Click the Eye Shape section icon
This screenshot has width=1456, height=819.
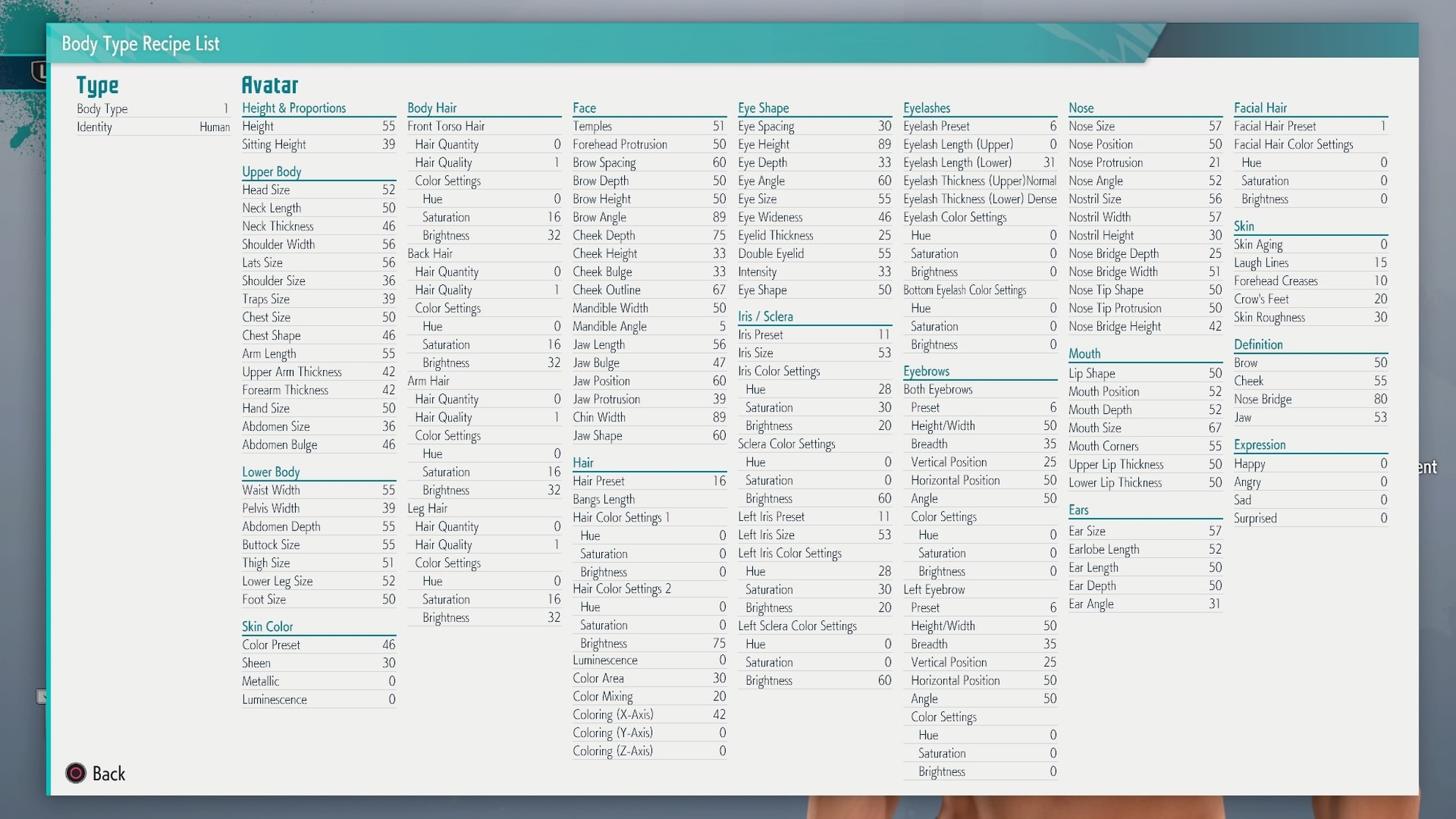pyautogui.click(x=762, y=107)
